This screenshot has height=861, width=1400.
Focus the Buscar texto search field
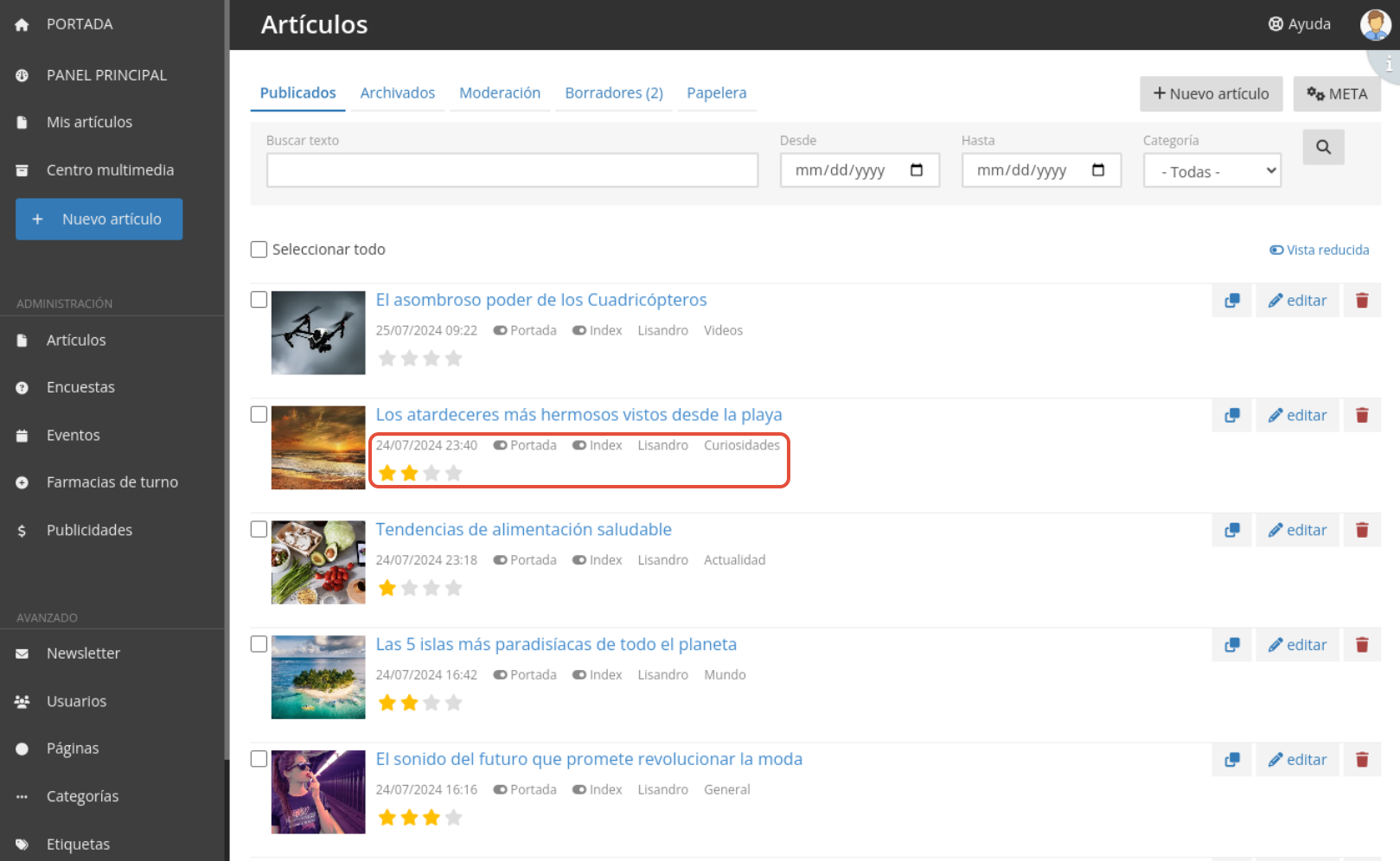tap(512, 170)
